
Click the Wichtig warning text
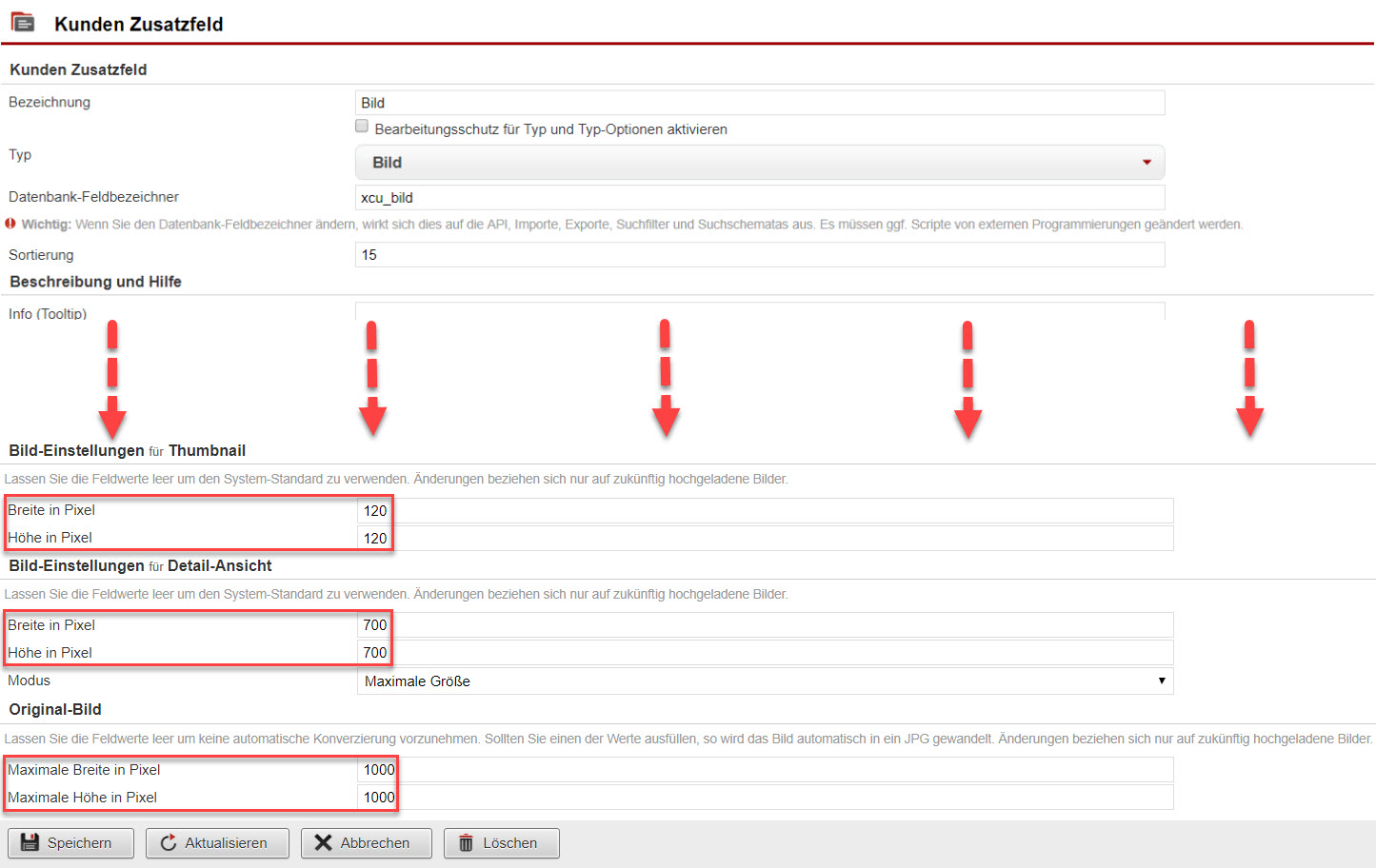(632, 224)
